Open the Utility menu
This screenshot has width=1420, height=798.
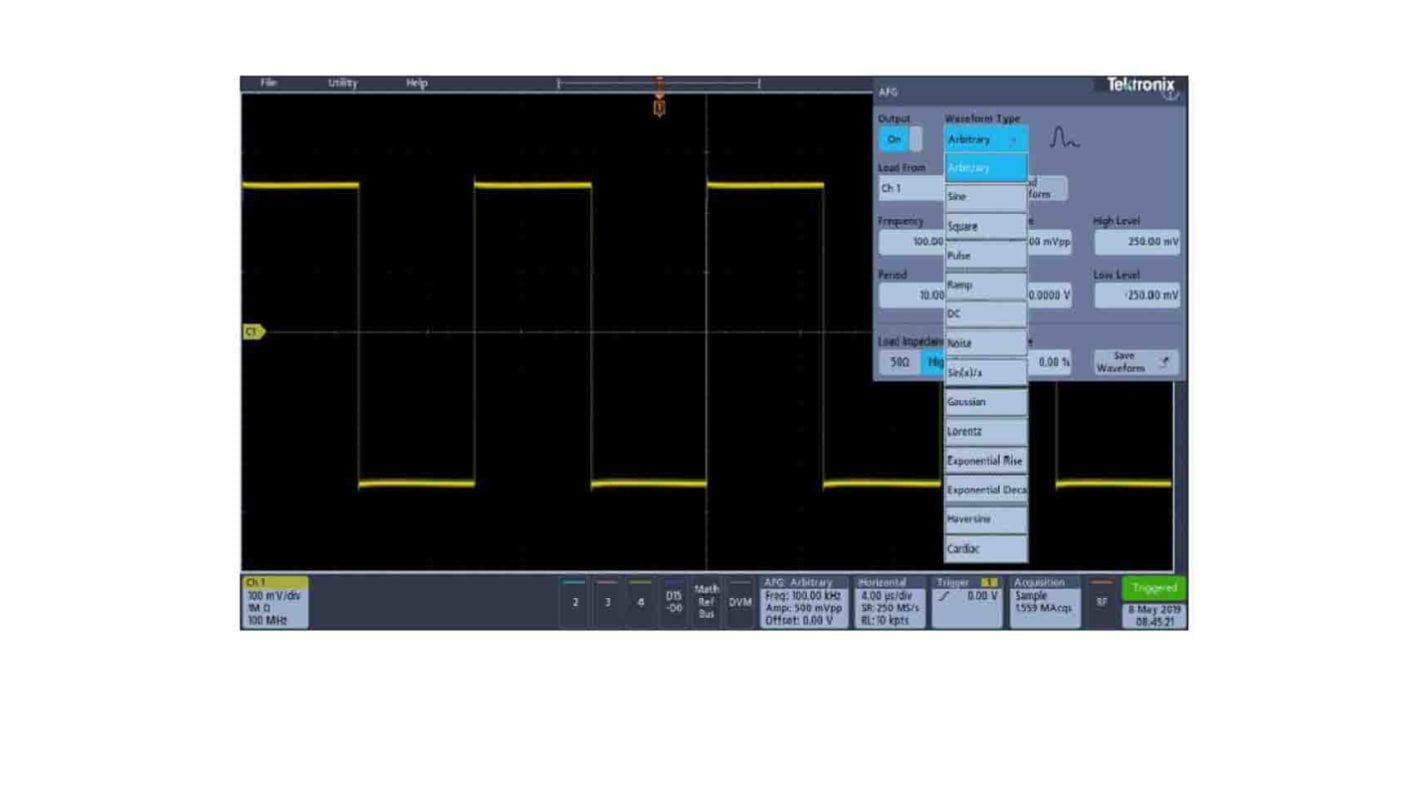(342, 83)
